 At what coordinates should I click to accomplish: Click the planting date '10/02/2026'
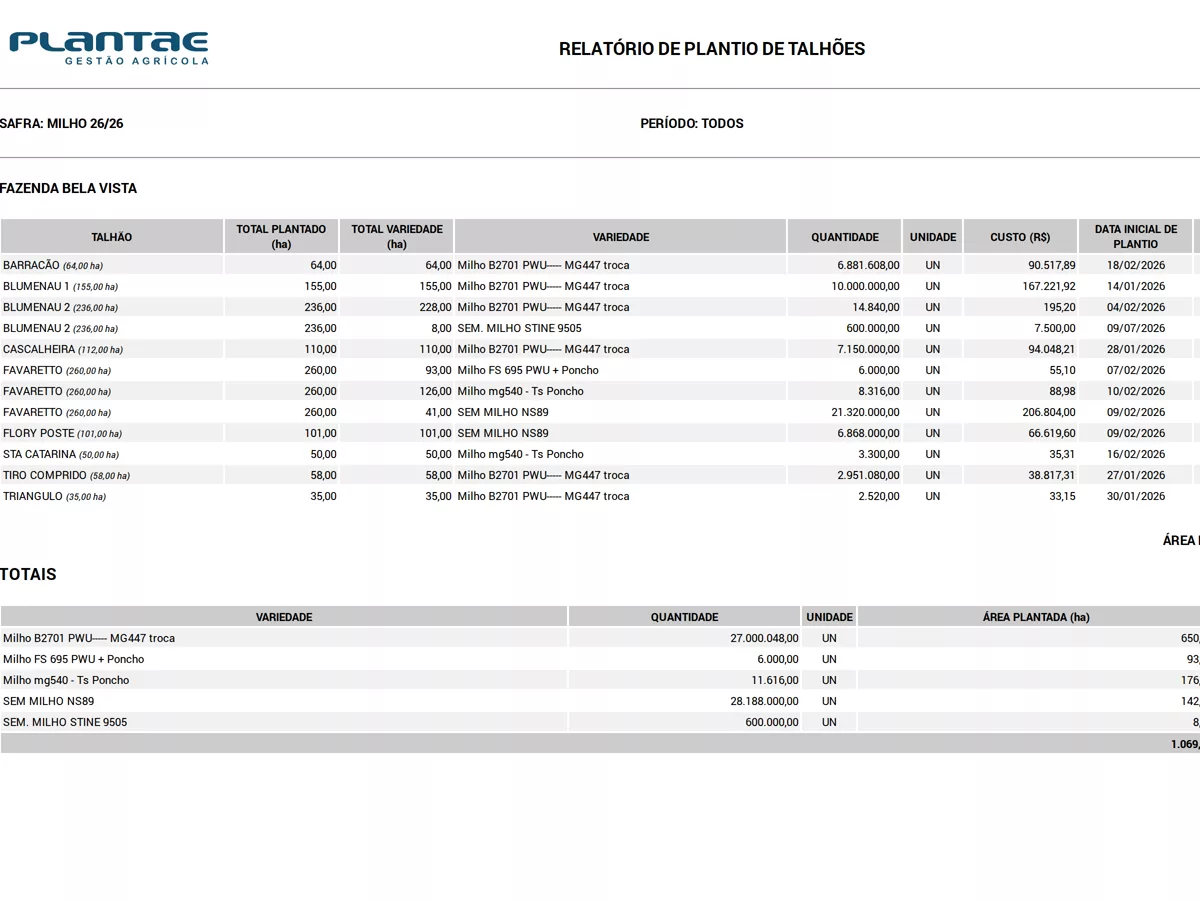pyautogui.click(x=1136, y=391)
